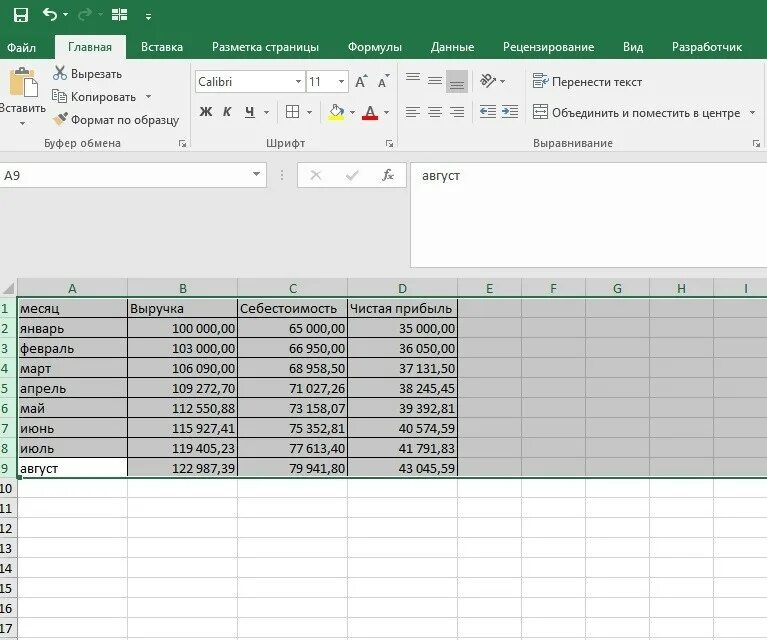Click cancel X icon in formula bar
The image size is (767, 640).
tap(316, 175)
